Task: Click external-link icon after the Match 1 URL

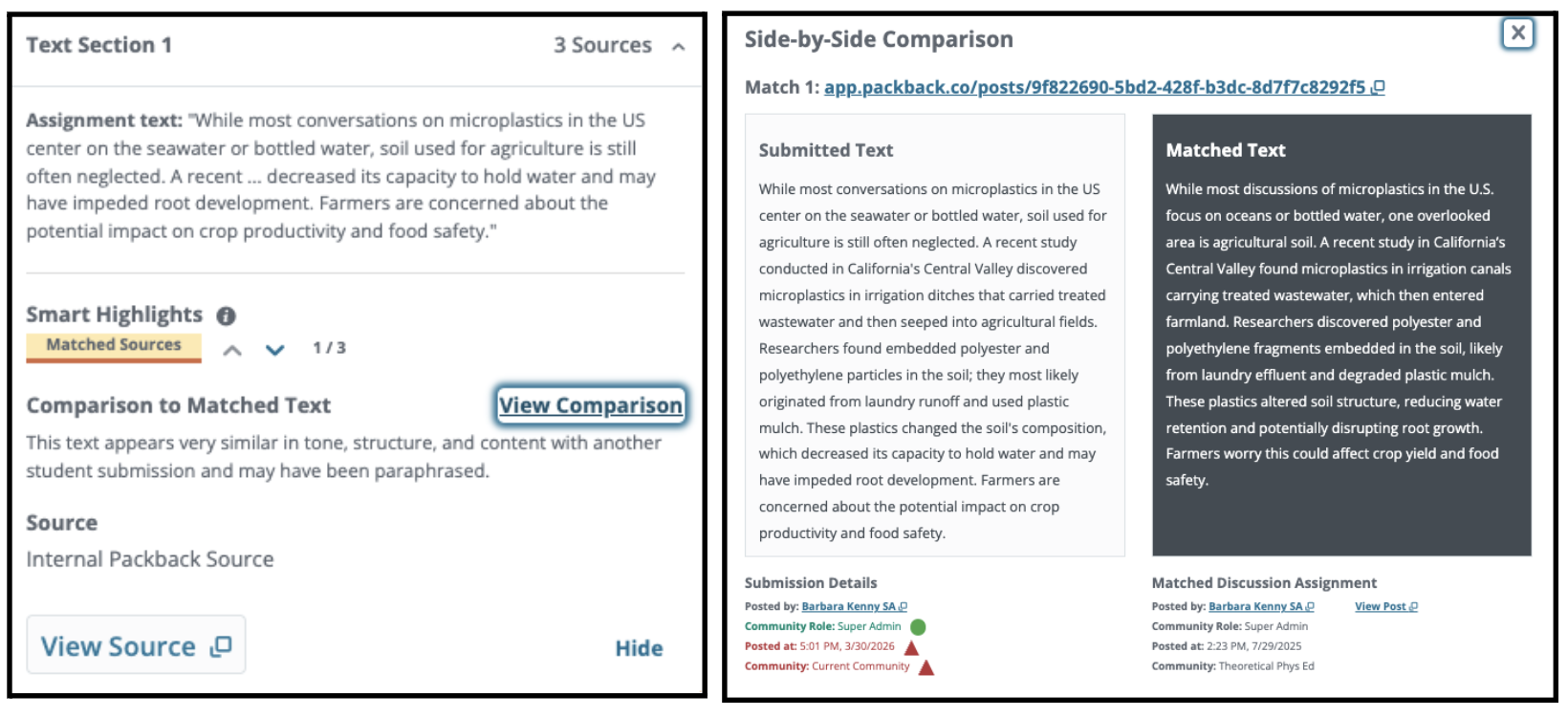Action: [1378, 88]
